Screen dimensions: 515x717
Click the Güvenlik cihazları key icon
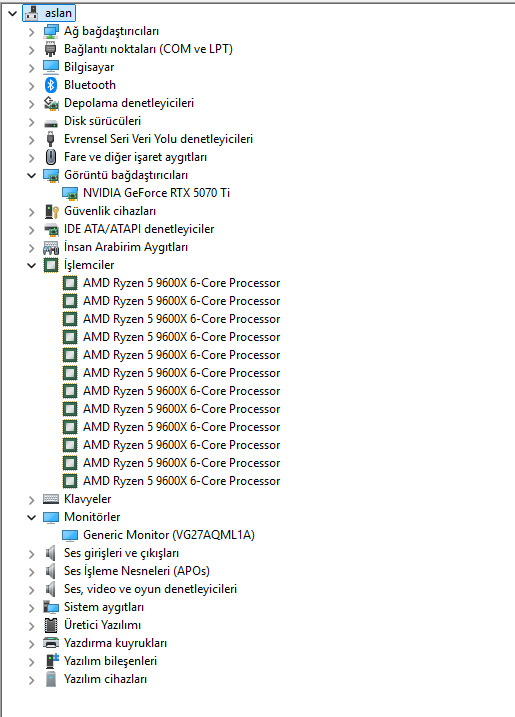click(51, 211)
